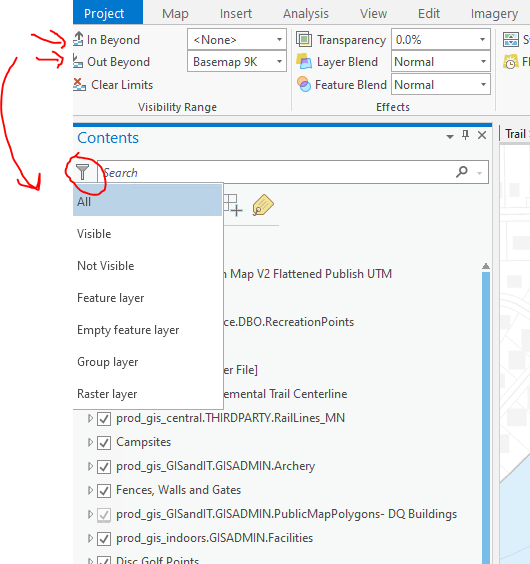Viewport: 530px width, 564px height.
Task: Click the add grid icon with plus
Action: click(232, 205)
